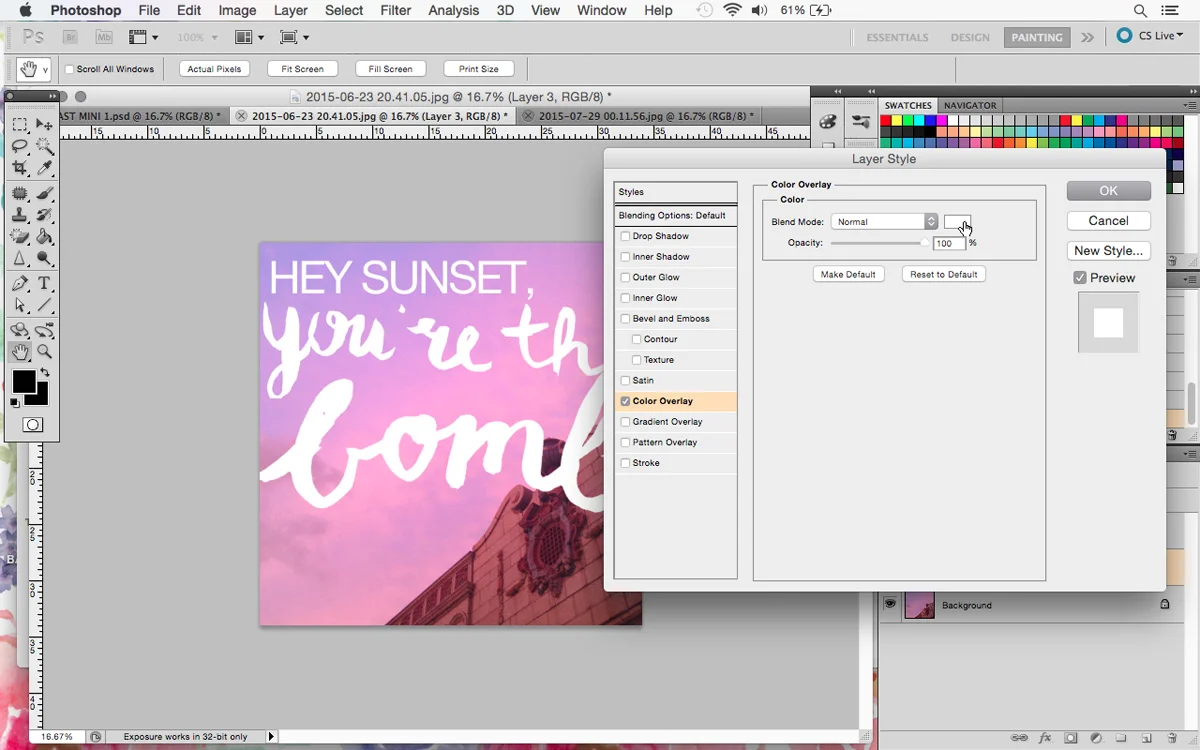Open the Filter menu
Screen dimensions: 1200x750
point(395,11)
